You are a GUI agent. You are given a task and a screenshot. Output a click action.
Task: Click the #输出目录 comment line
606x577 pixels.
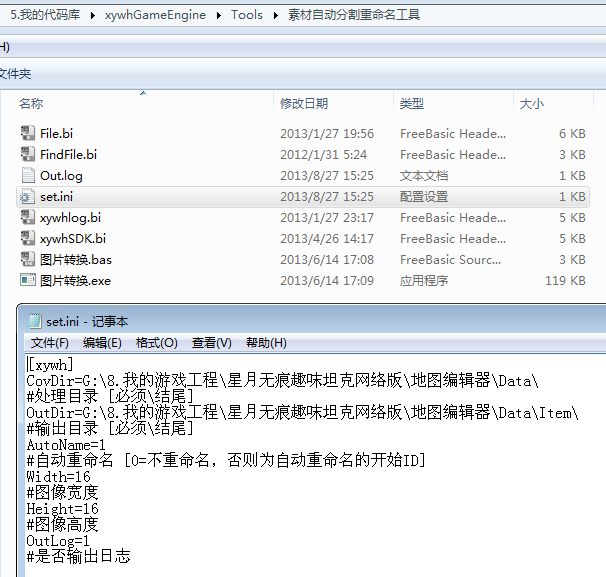(x=110, y=429)
